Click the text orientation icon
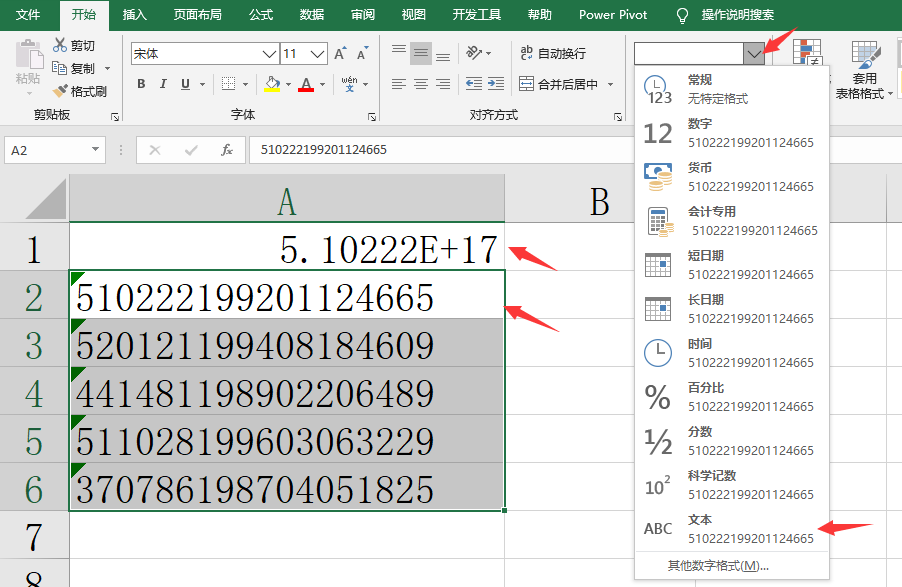 [x=474, y=53]
